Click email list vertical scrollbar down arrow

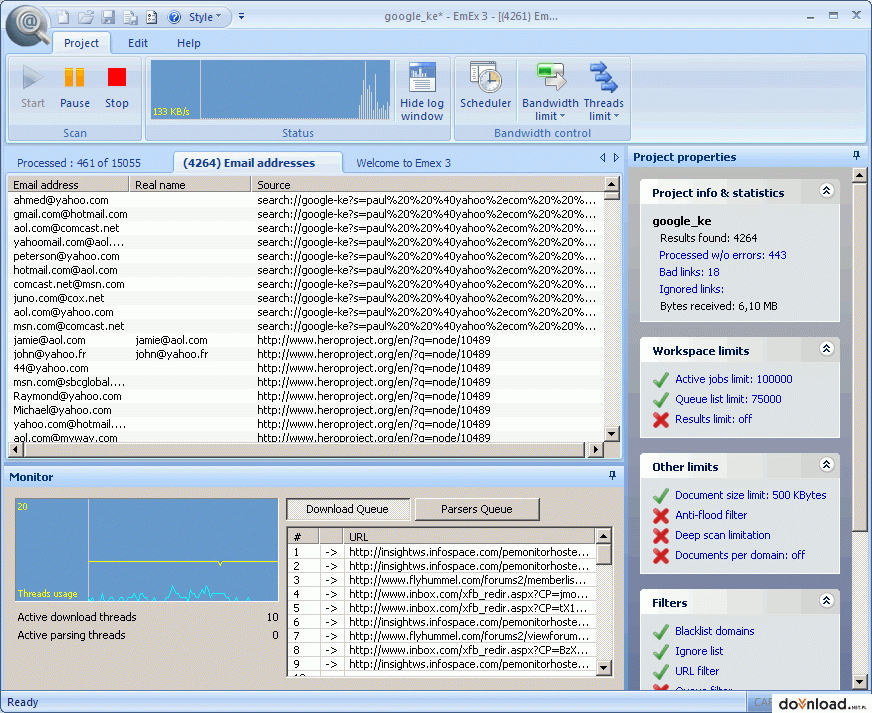click(x=612, y=434)
